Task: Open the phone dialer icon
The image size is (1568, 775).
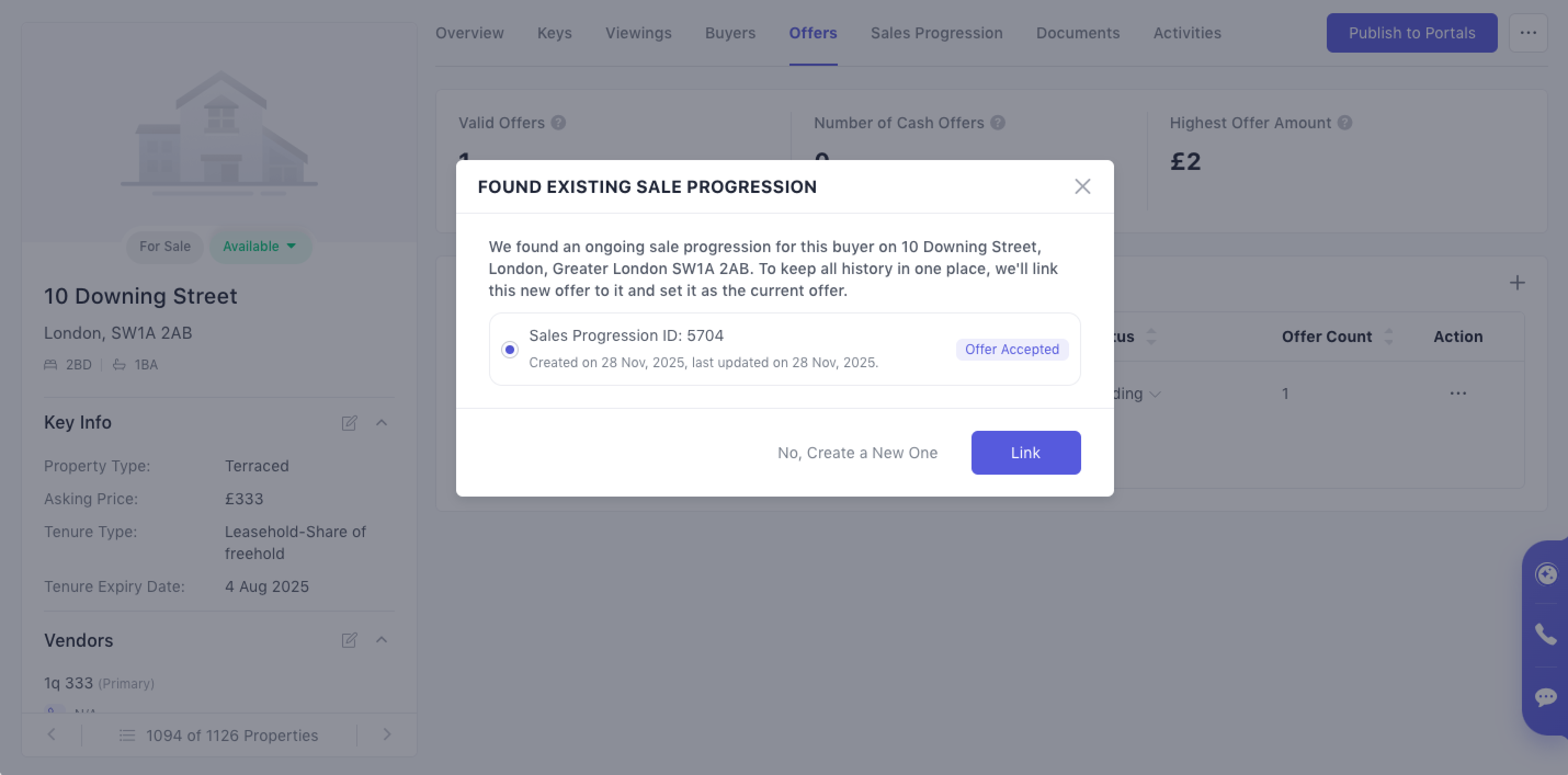Action: click(1546, 635)
